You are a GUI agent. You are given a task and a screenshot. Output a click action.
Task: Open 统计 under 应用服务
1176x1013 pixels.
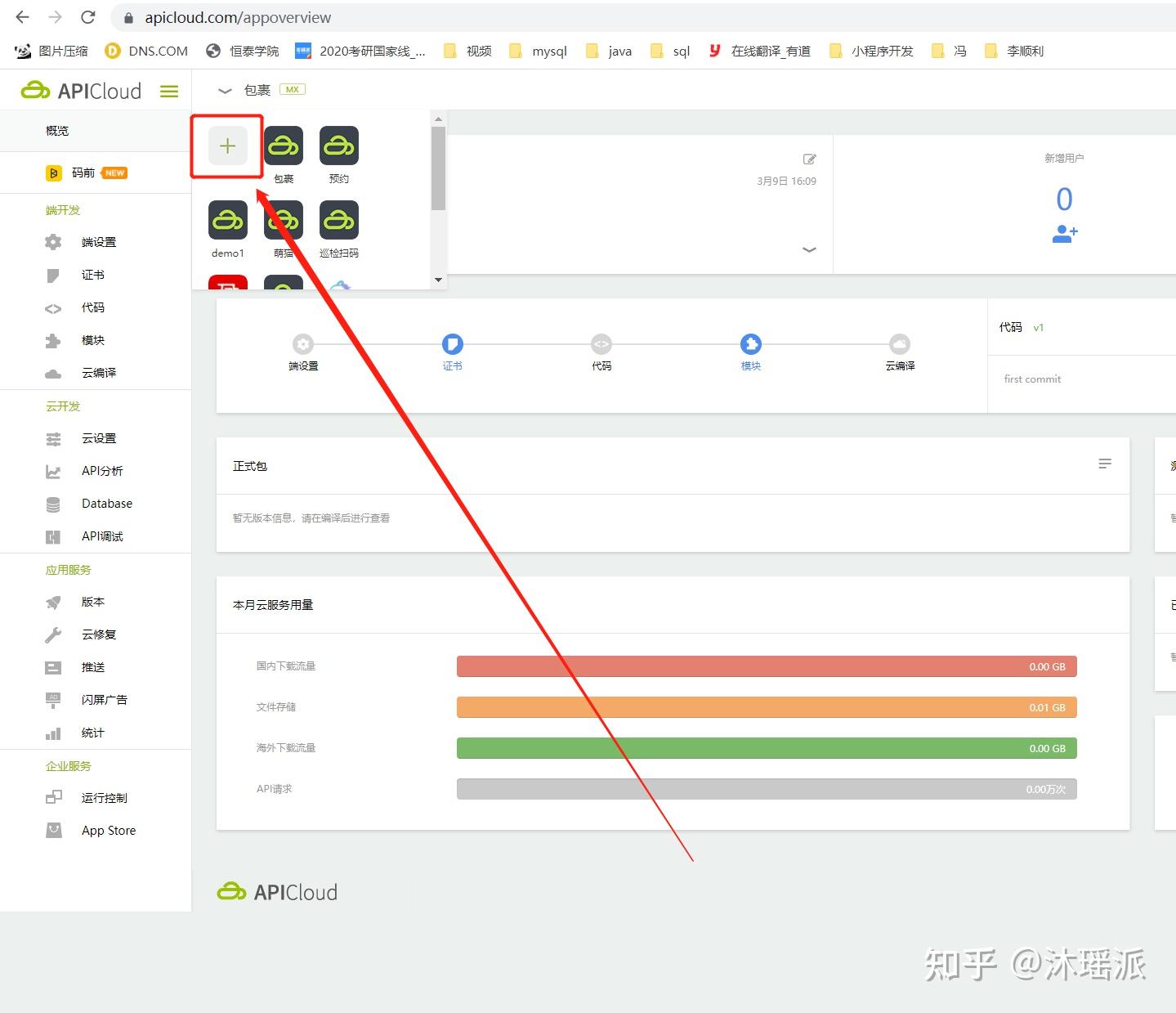92,733
